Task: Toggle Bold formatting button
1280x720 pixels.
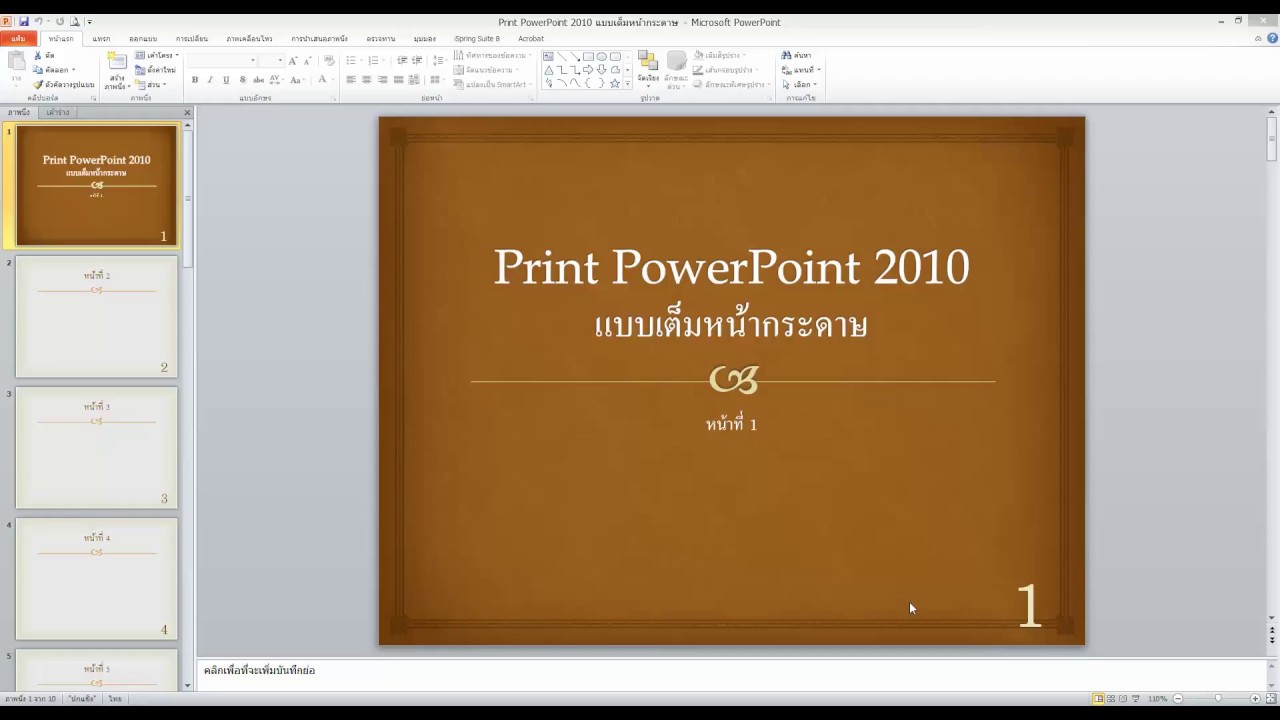Action: point(194,80)
